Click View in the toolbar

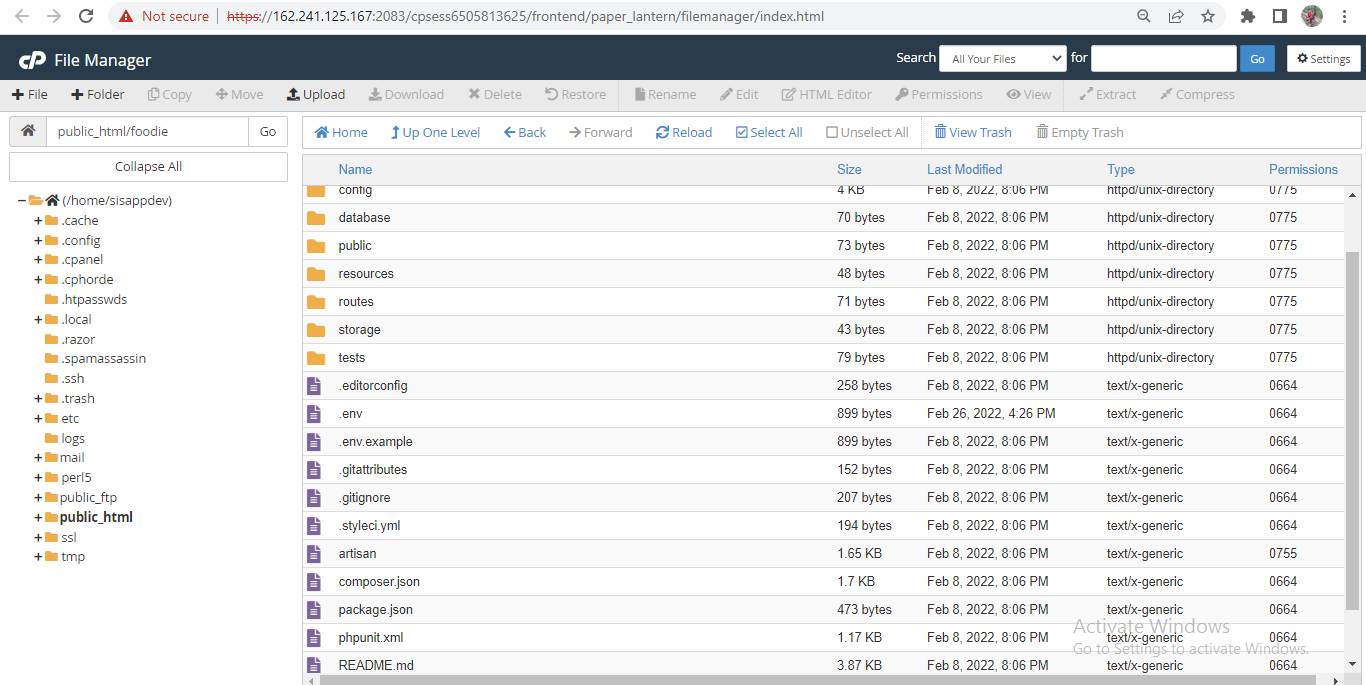[1029, 94]
